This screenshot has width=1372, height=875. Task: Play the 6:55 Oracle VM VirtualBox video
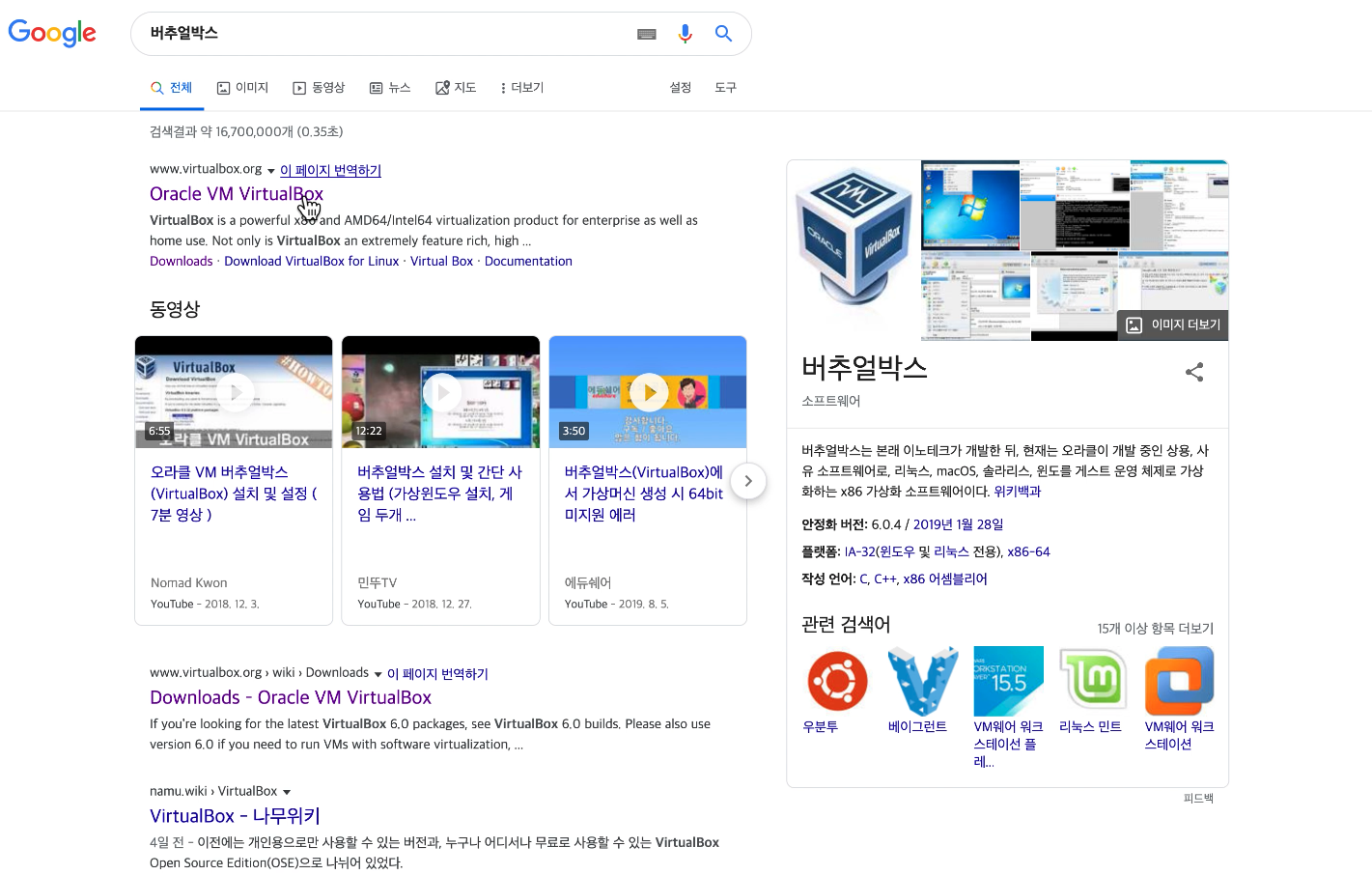234,392
